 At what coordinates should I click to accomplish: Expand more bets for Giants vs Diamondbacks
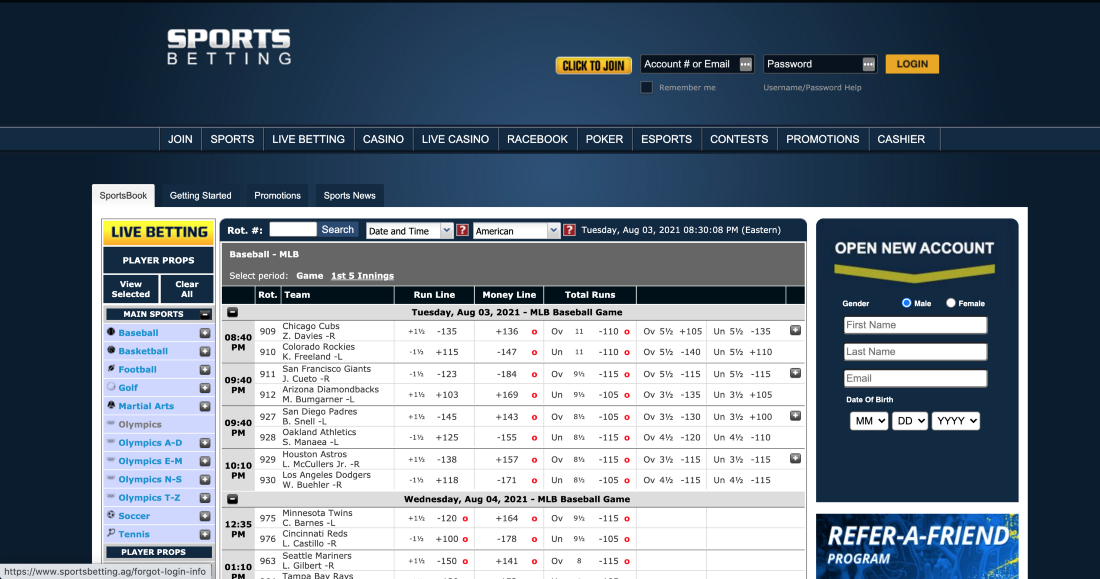795,373
